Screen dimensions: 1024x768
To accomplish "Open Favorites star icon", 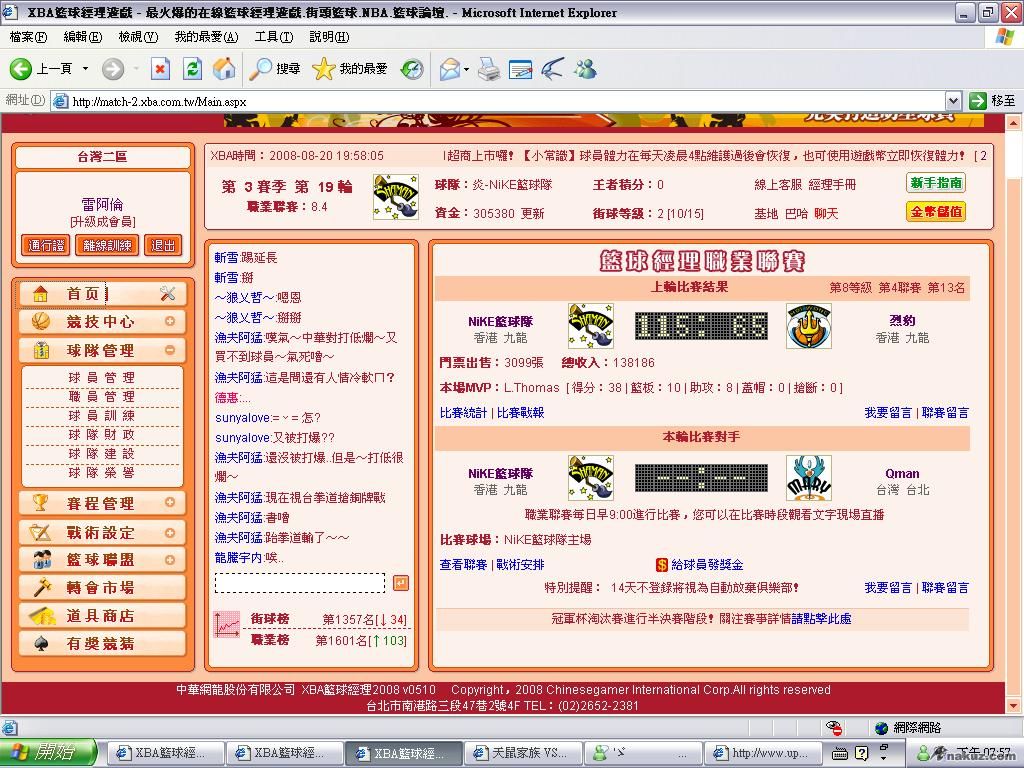I will click(350, 69).
